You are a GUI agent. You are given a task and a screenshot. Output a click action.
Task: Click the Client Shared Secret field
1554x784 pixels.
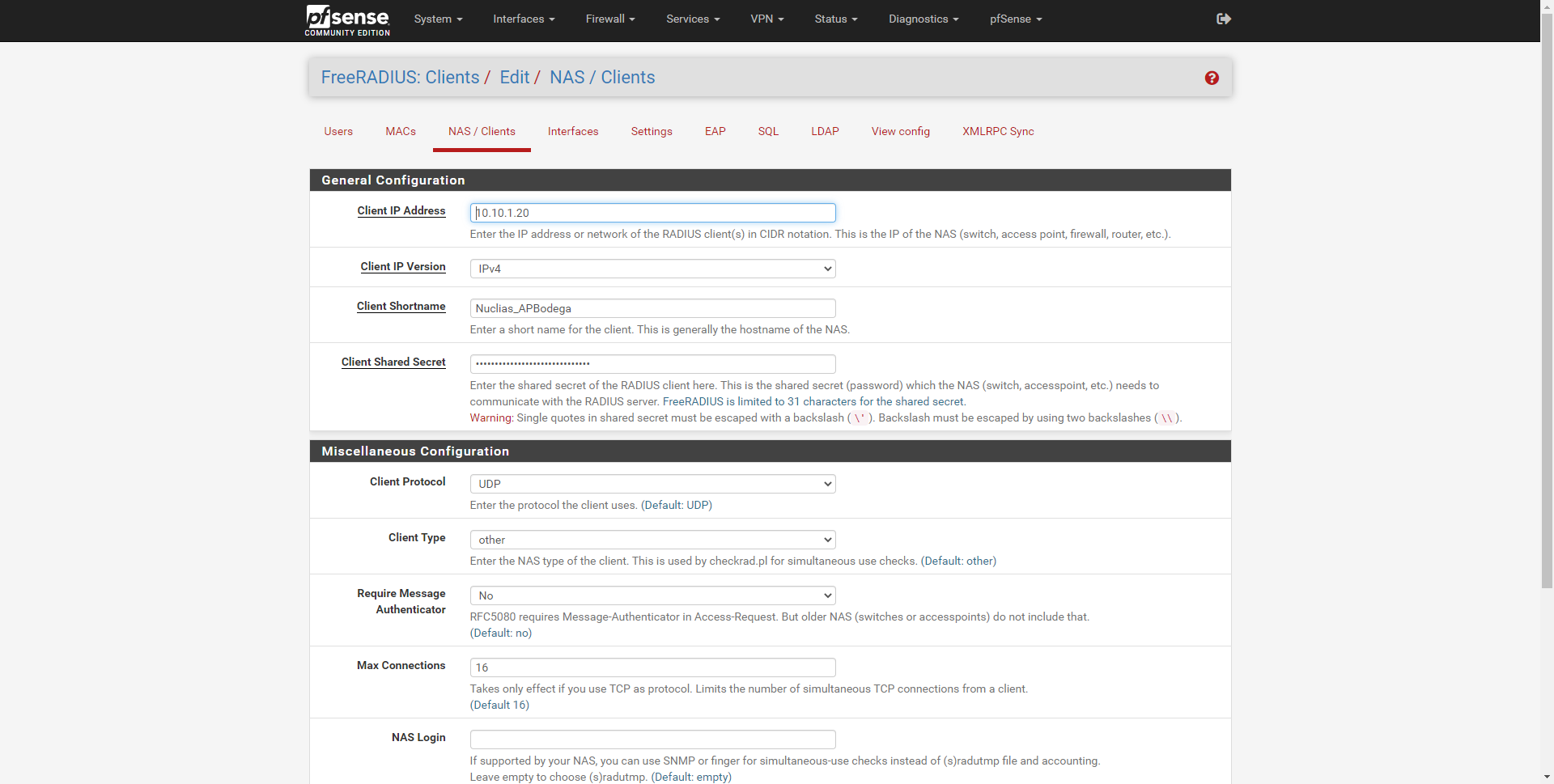pyautogui.click(x=652, y=364)
